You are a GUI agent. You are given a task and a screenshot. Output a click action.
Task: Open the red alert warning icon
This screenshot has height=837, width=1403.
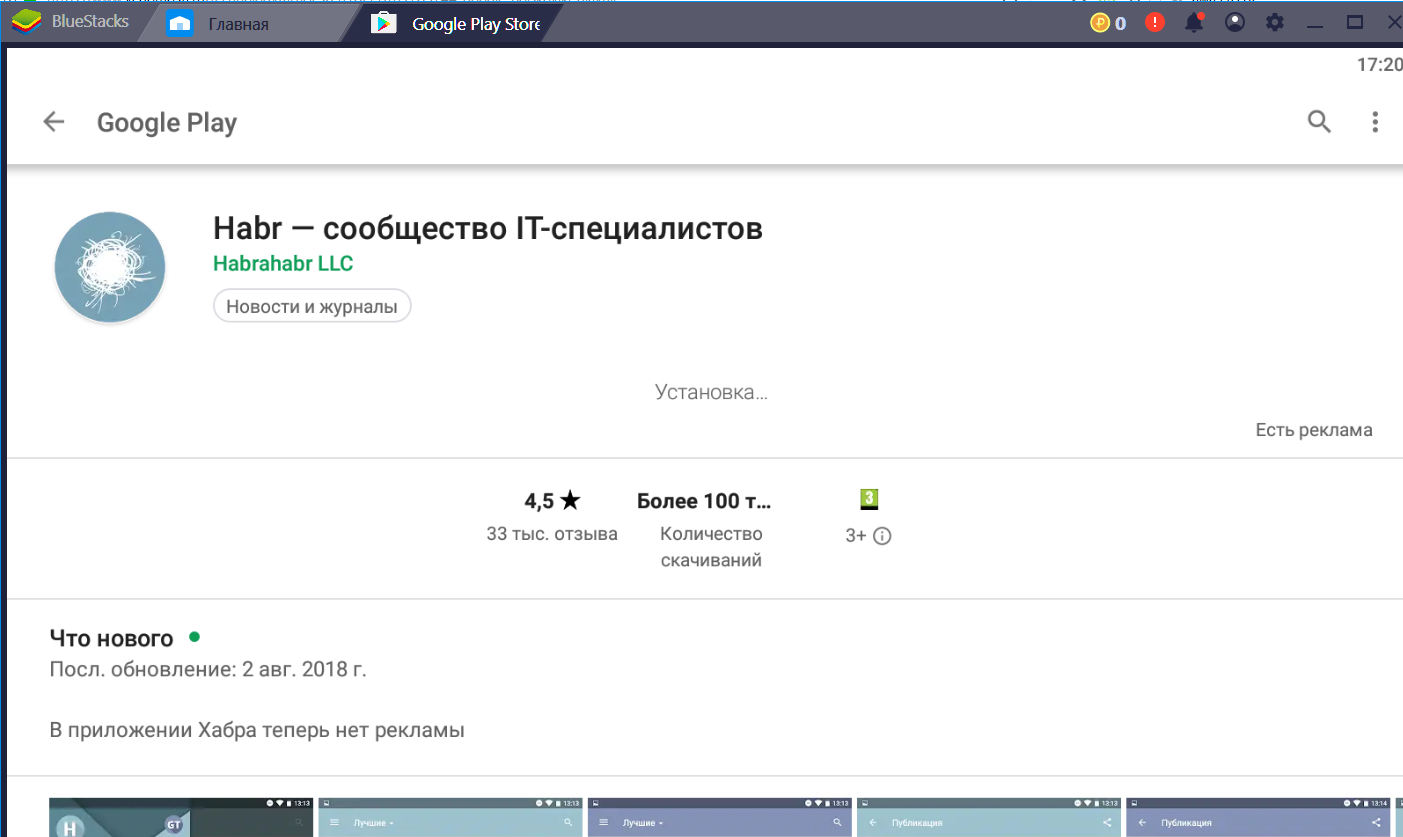tap(1155, 22)
